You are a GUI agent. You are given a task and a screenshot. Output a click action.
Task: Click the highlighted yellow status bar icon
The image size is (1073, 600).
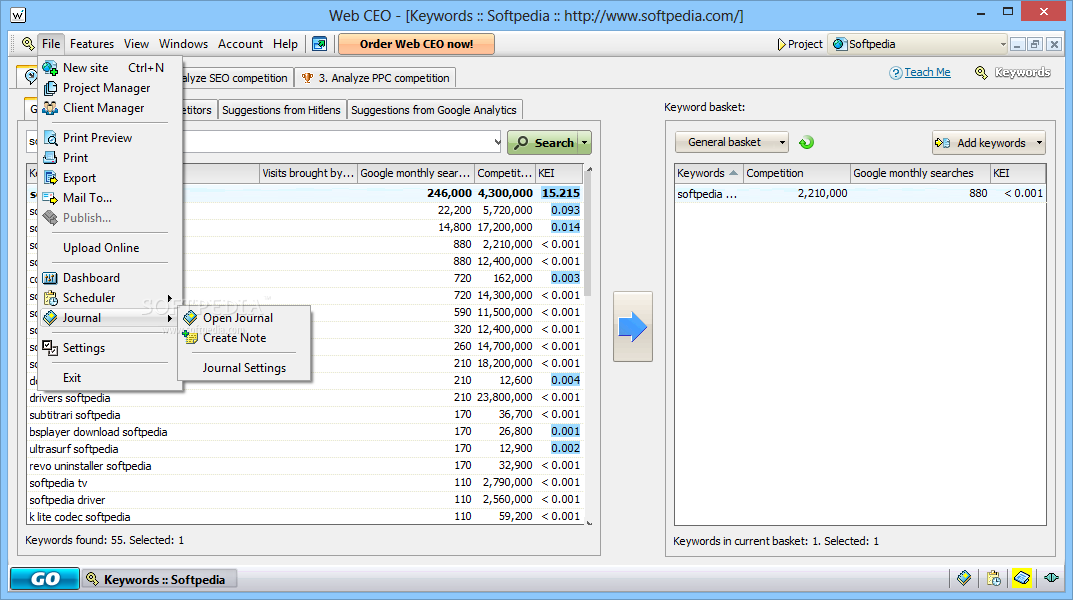[x=1022, y=578]
